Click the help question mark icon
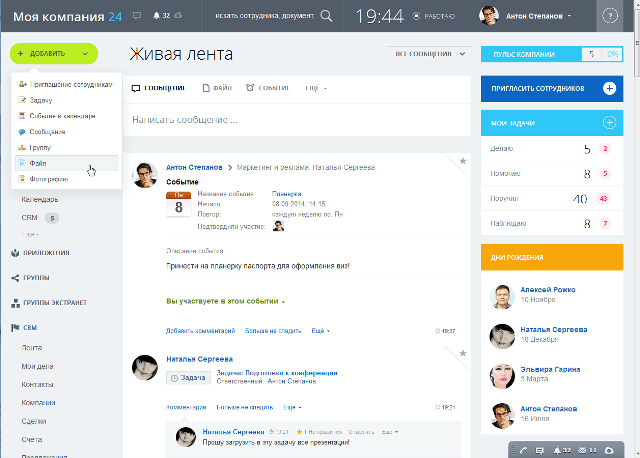 [609, 16]
